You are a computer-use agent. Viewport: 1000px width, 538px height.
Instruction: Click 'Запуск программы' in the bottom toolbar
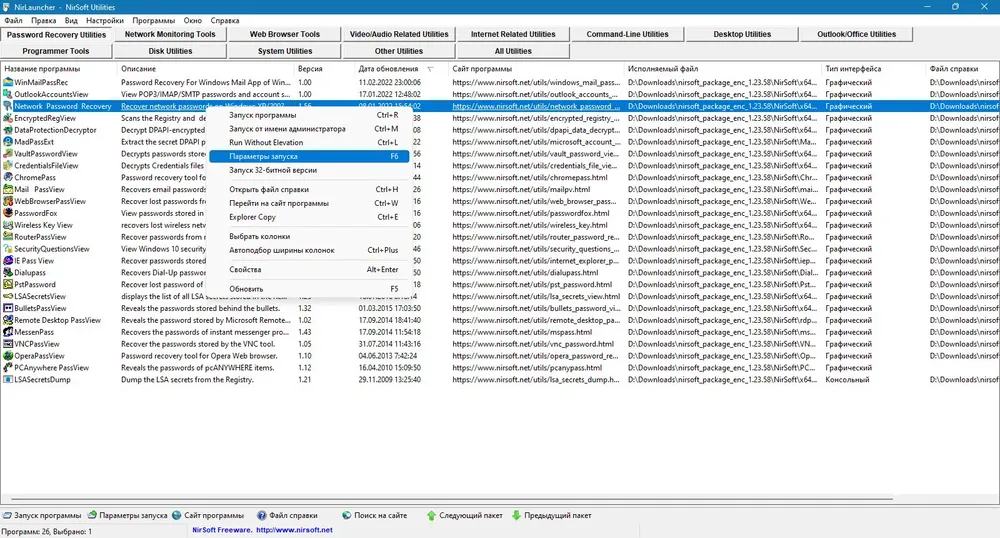(42, 516)
